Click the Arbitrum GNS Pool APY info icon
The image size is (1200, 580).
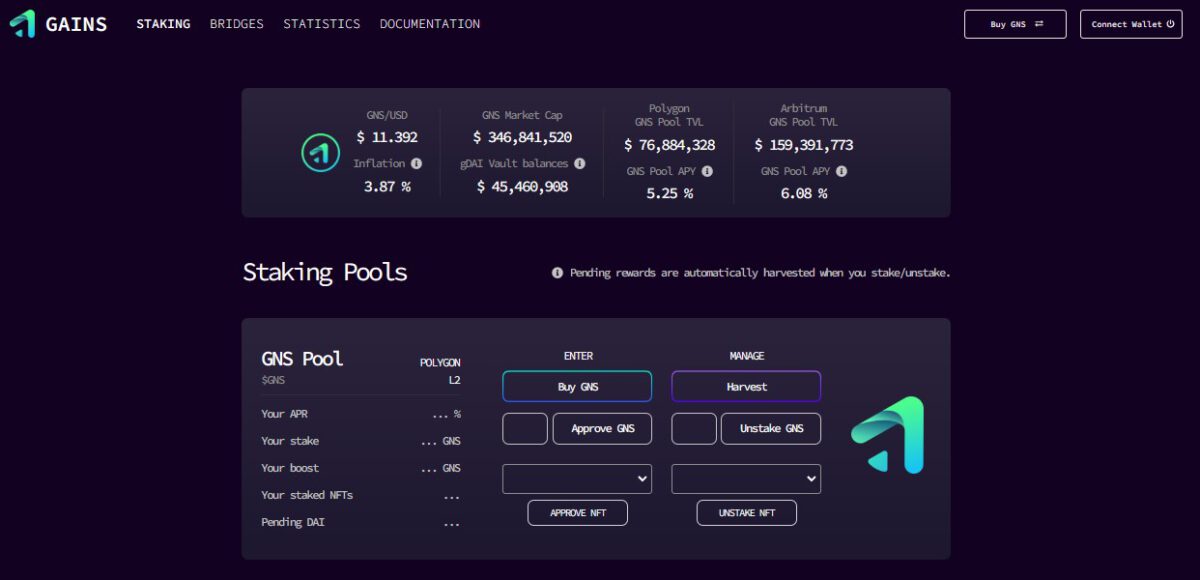point(841,171)
